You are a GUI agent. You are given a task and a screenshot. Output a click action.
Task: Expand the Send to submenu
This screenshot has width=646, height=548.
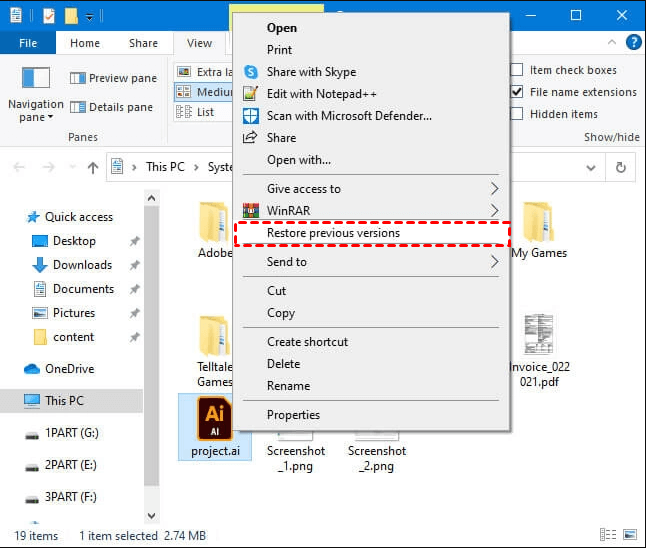(x=495, y=262)
